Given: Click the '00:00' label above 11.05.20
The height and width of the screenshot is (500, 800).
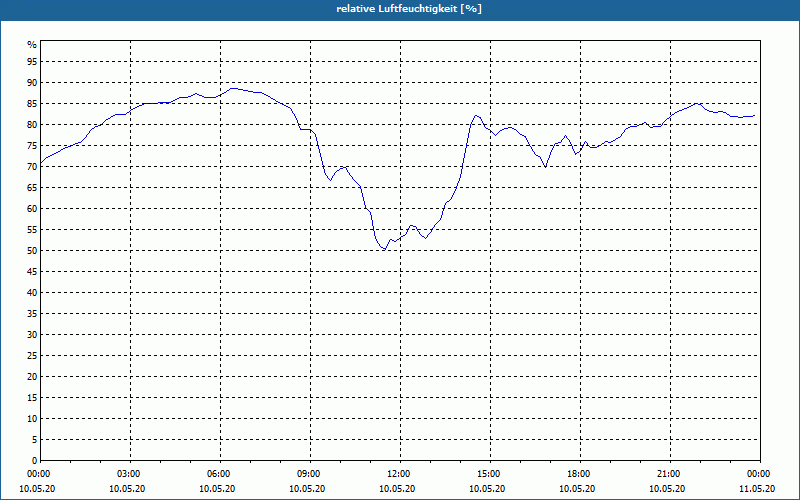Looking at the screenshot, I should click(760, 474).
